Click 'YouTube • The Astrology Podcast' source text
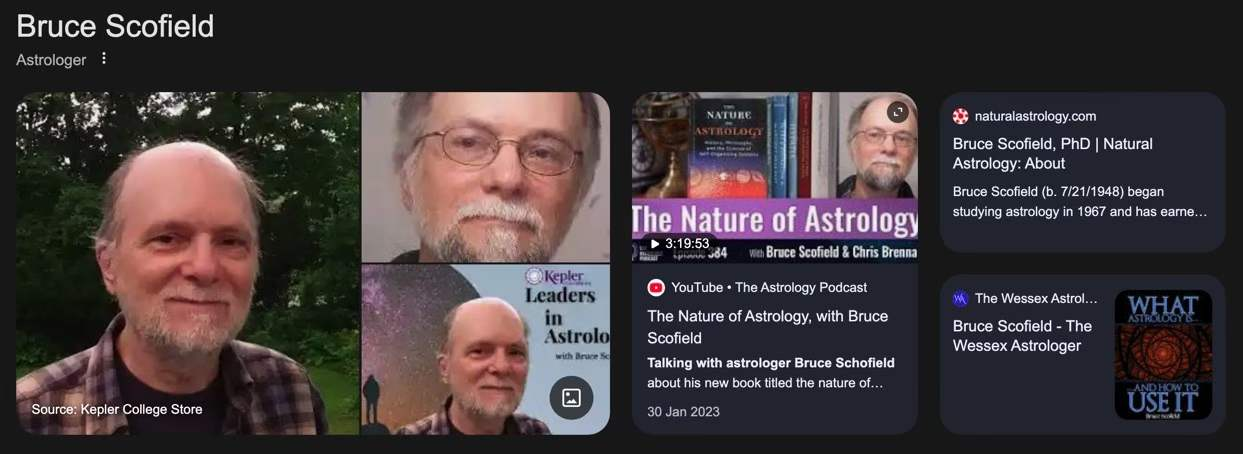The width and height of the screenshot is (1243, 454). (769, 287)
